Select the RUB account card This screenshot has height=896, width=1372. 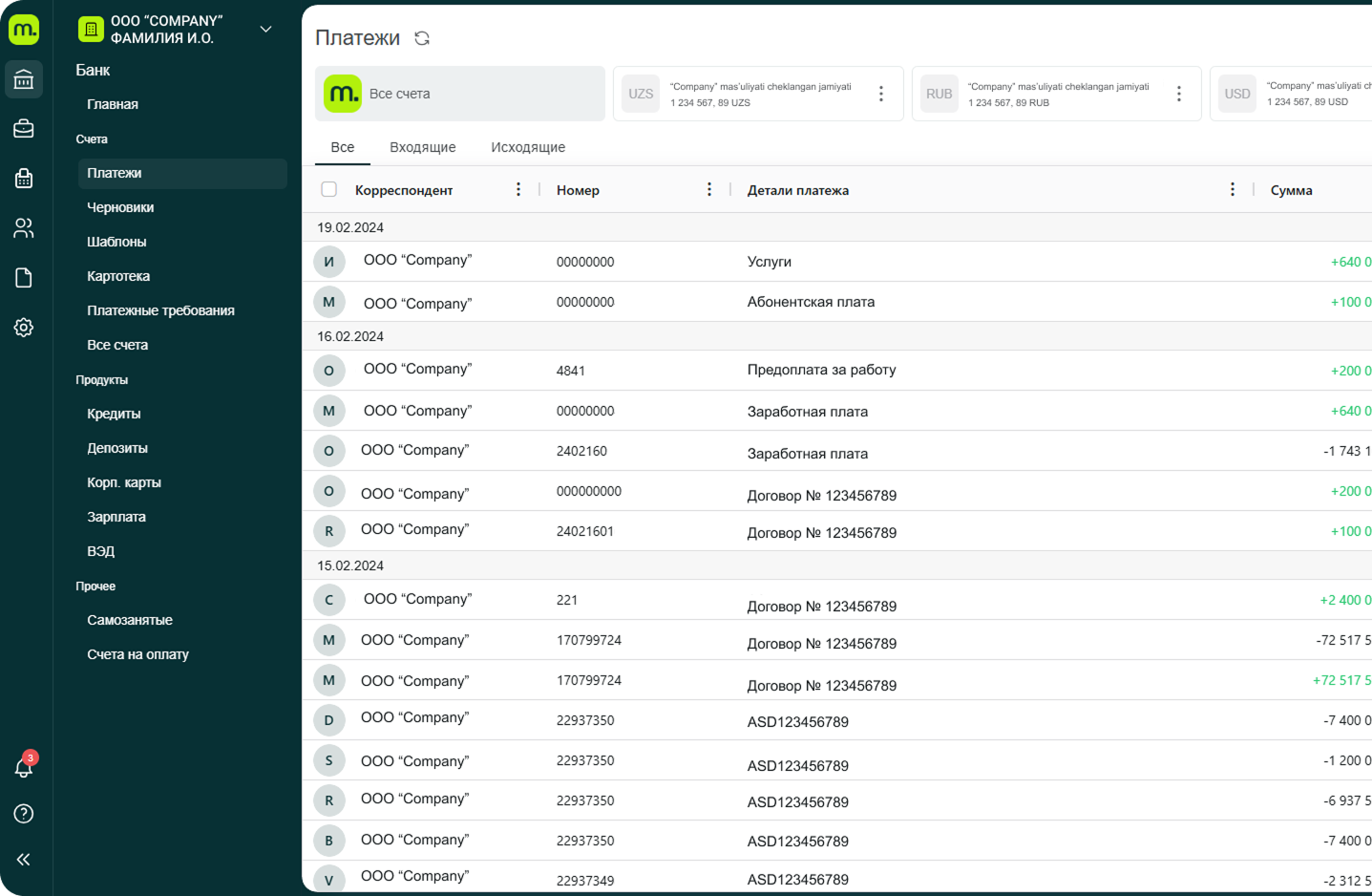point(1056,94)
